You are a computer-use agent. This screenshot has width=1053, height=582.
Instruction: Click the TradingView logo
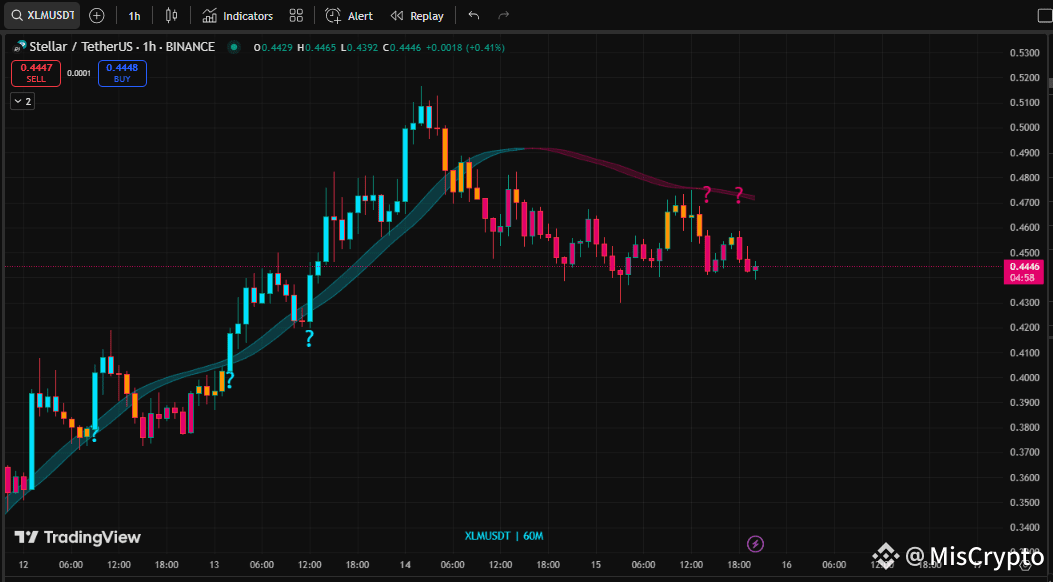tap(77, 537)
